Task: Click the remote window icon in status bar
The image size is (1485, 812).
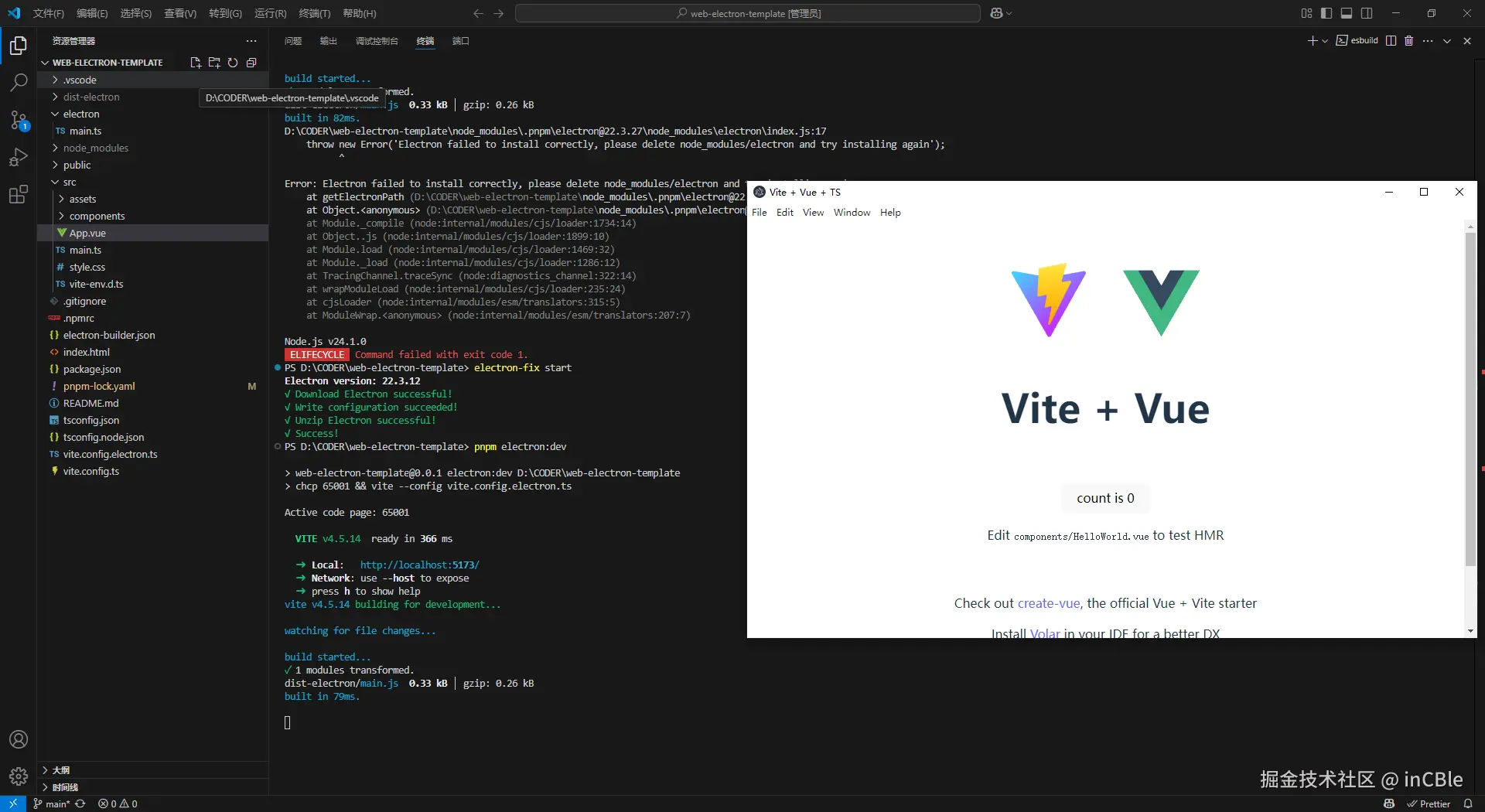Action: (13, 803)
